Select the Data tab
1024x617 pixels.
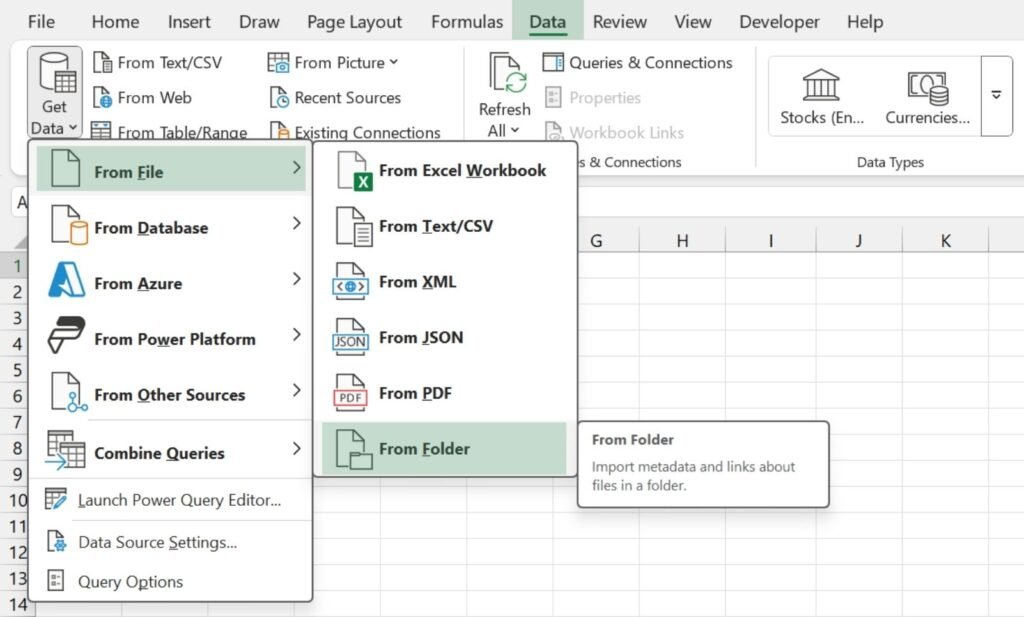tap(547, 22)
